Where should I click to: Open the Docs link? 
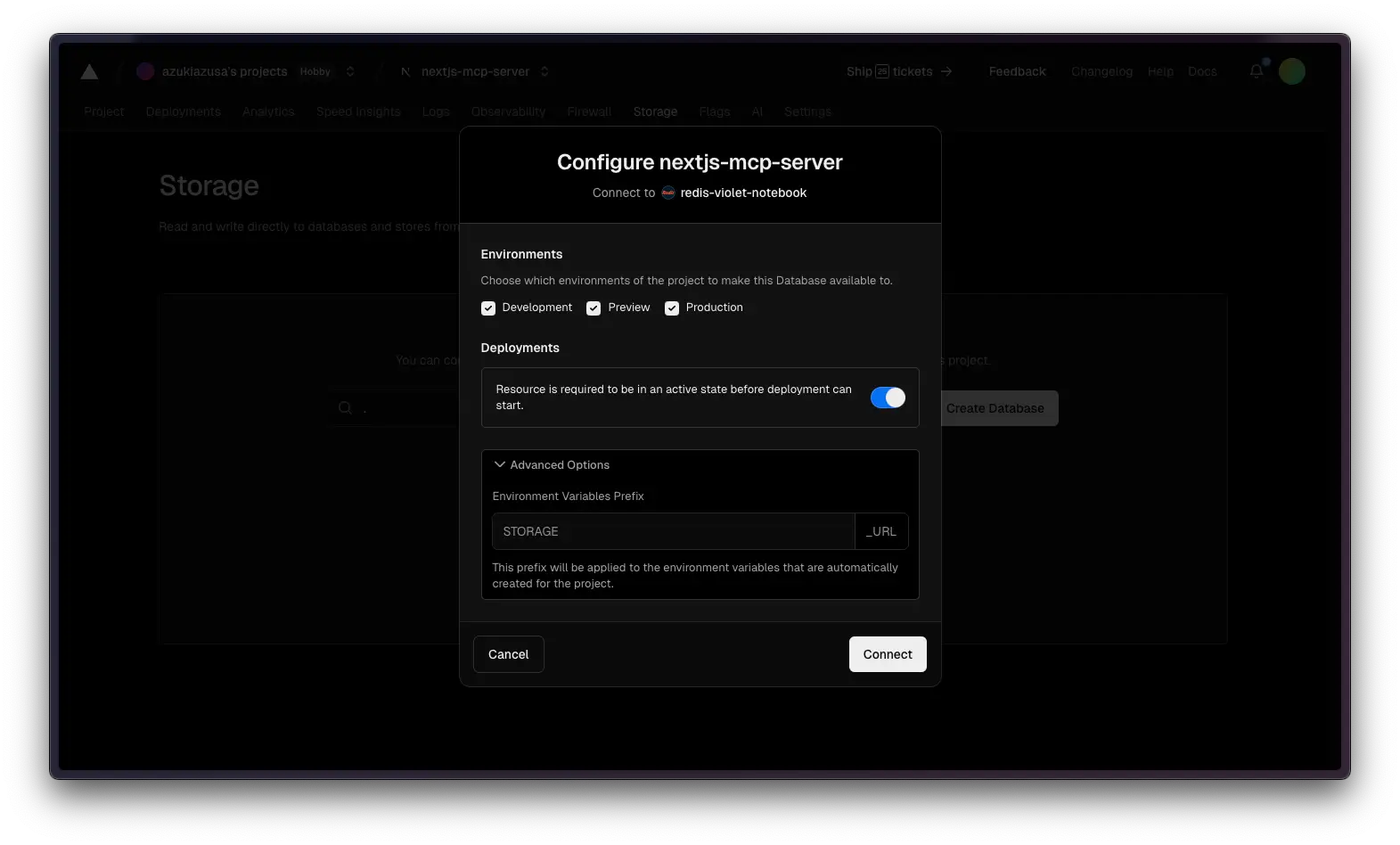point(1202,71)
